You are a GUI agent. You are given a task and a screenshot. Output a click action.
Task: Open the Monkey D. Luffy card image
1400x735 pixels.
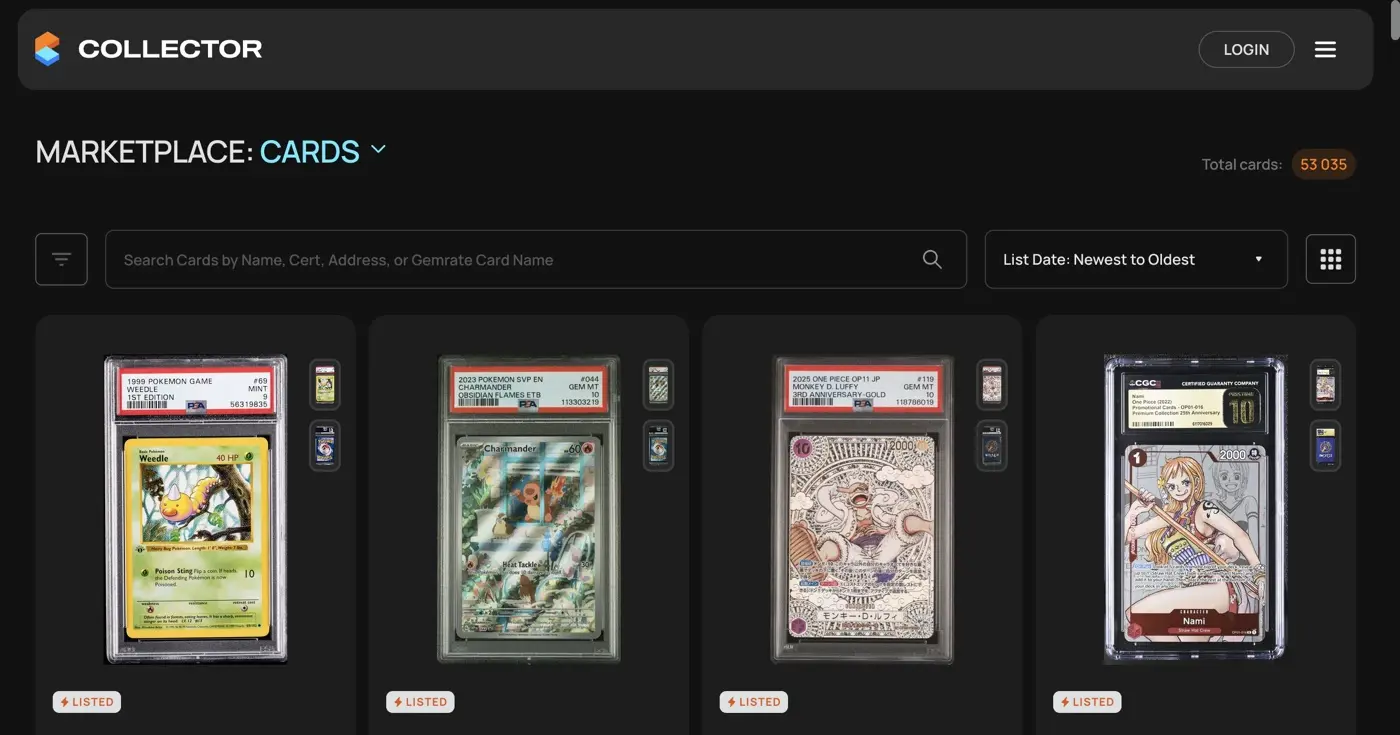(862, 509)
